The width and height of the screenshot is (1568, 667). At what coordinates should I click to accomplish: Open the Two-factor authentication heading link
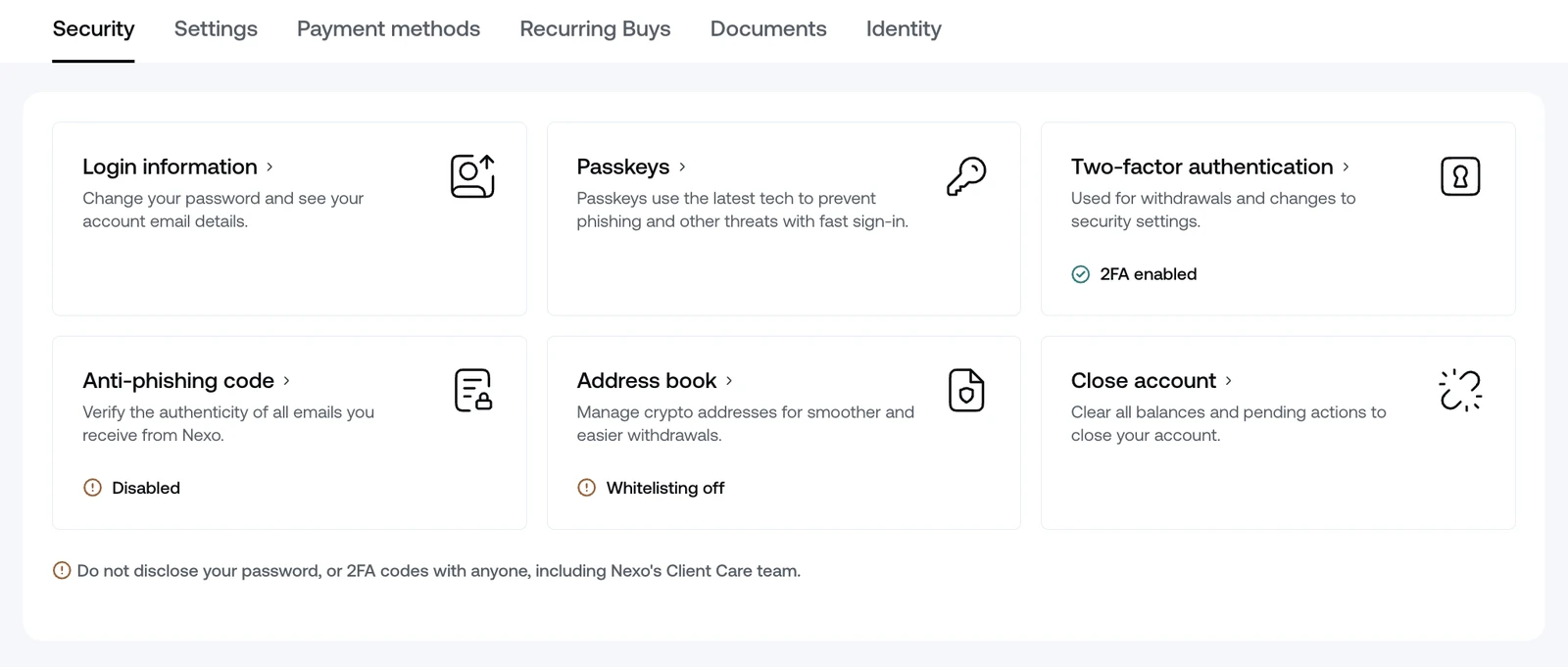tap(1201, 167)
